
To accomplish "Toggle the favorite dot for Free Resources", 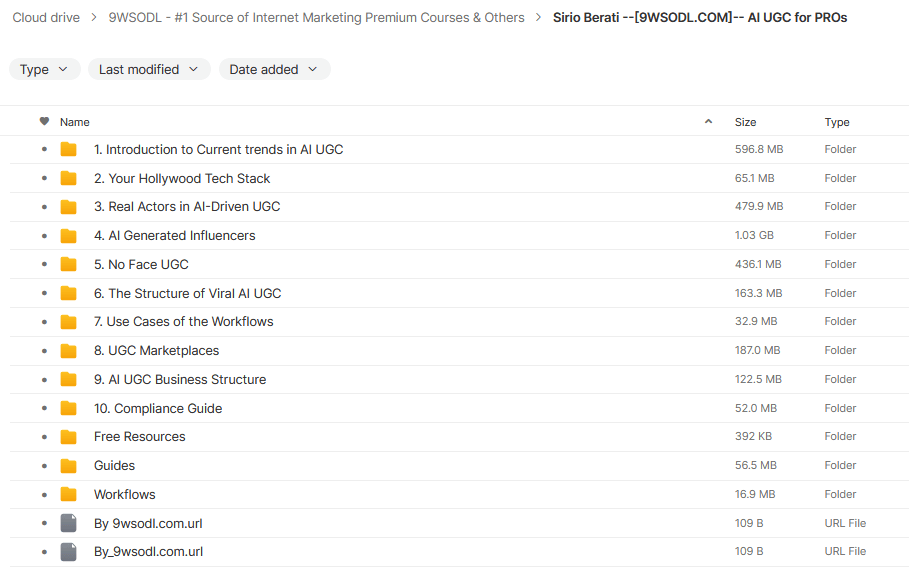I will (44, 437).
